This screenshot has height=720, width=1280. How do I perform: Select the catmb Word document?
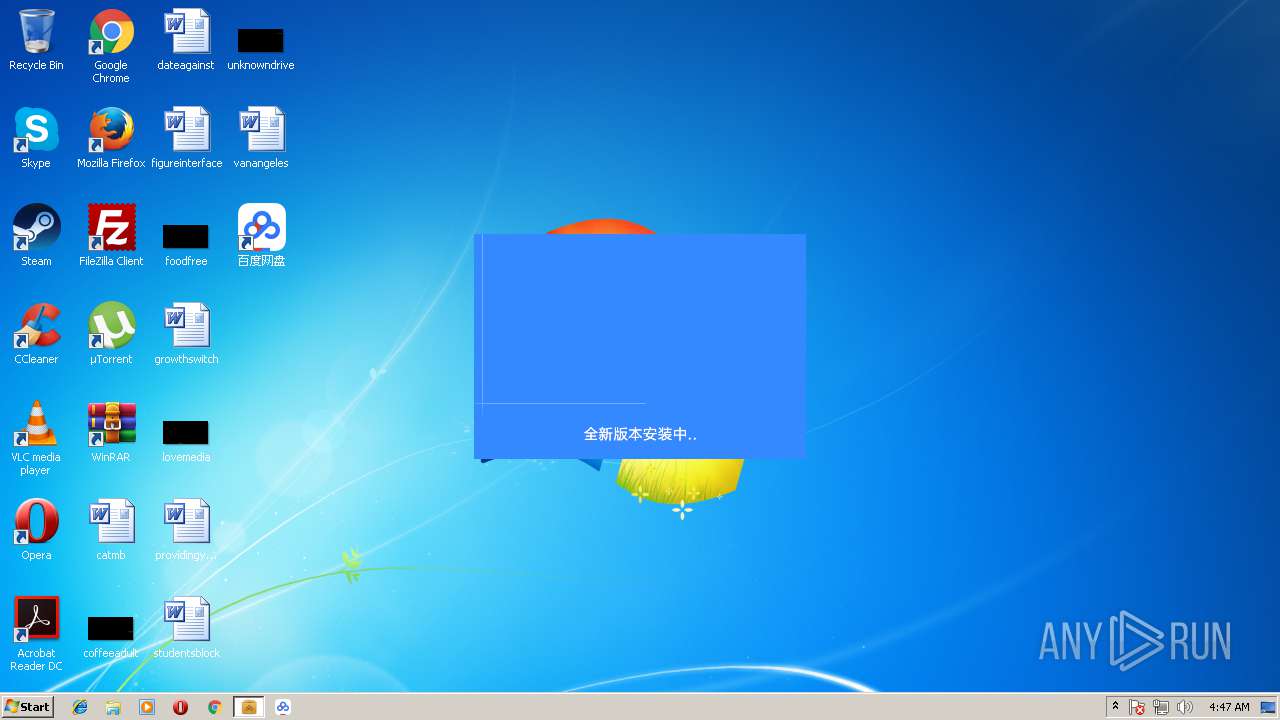click(111, 530)
